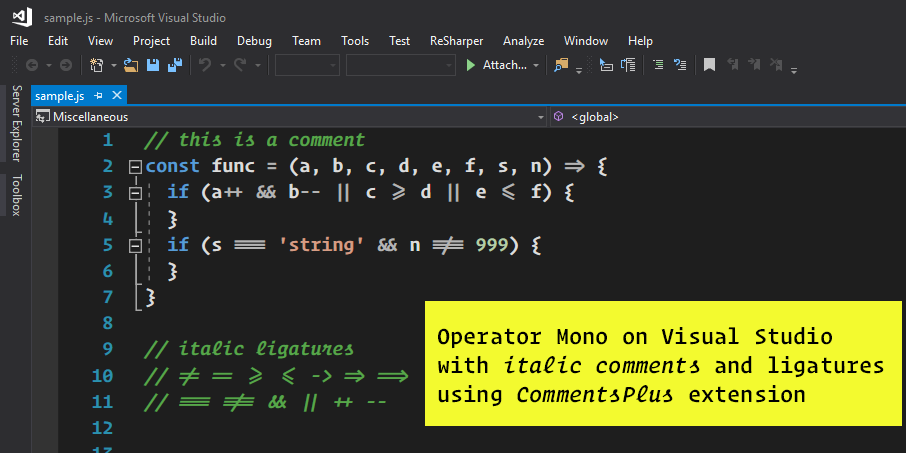Open the Window menu
Image resolution: width=906 pixels, height=453 pixels.
click(x=586, y=41)
